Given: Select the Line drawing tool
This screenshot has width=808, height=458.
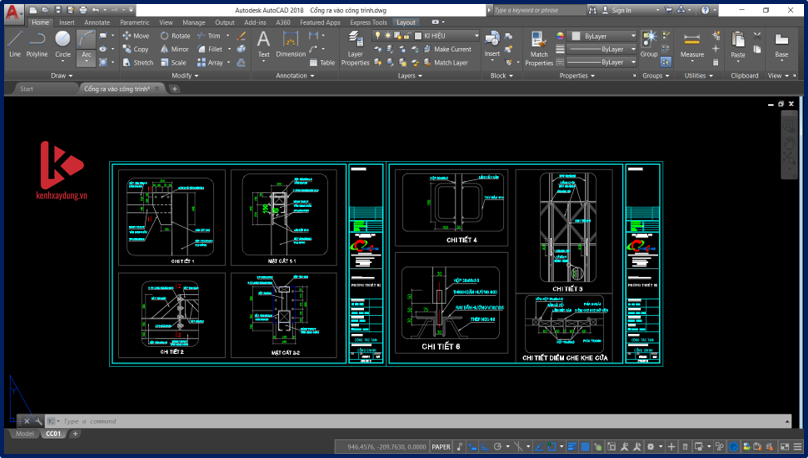Looking at the screenshot, I should pos(14,42).
